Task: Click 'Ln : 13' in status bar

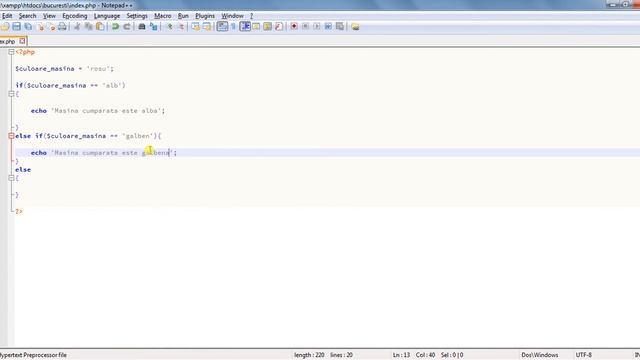Action: pyautogui.click(x=401, y=355)
